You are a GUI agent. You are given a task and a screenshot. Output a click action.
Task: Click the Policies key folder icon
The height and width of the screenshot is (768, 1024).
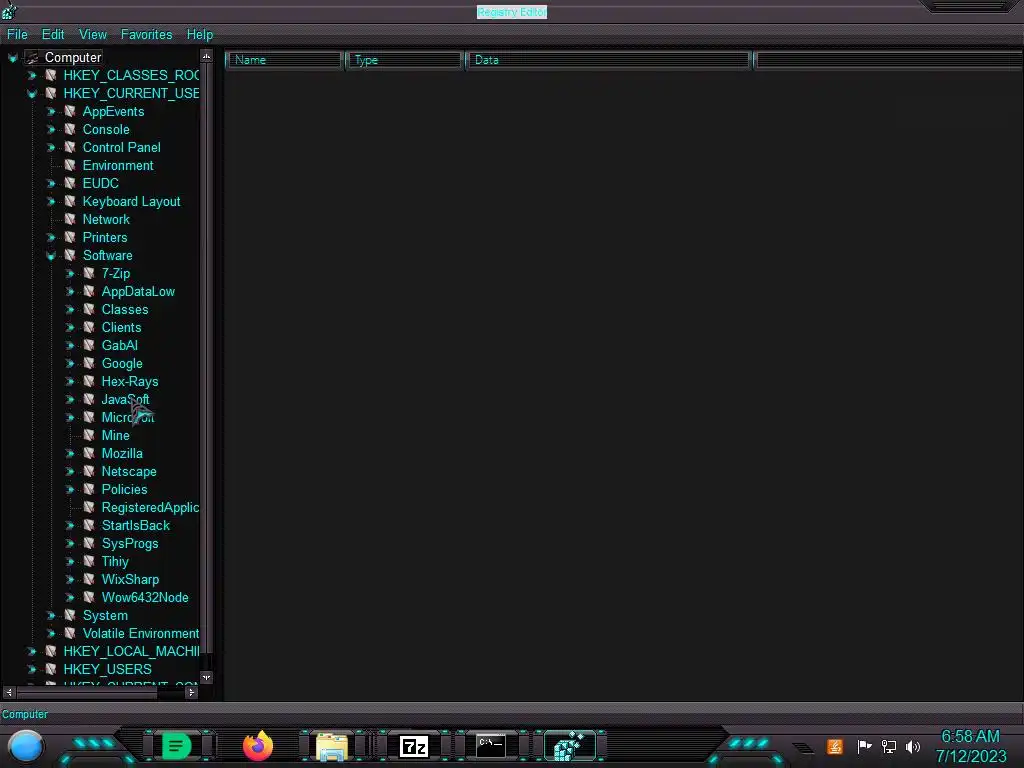(x=89, y=489)
